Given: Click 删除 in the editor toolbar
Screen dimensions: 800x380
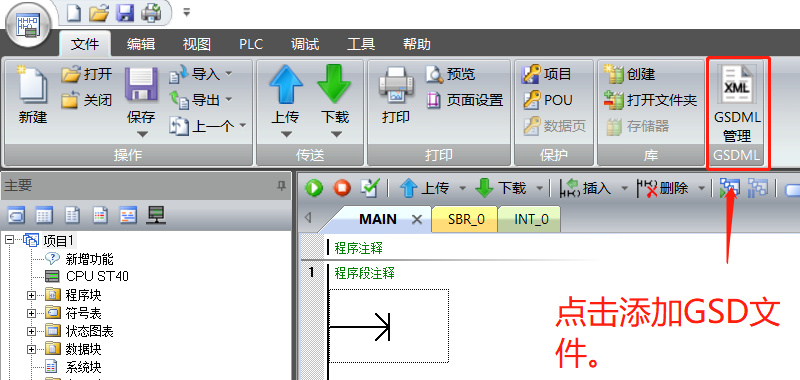Looking at the screenshot, I should 662,189.
